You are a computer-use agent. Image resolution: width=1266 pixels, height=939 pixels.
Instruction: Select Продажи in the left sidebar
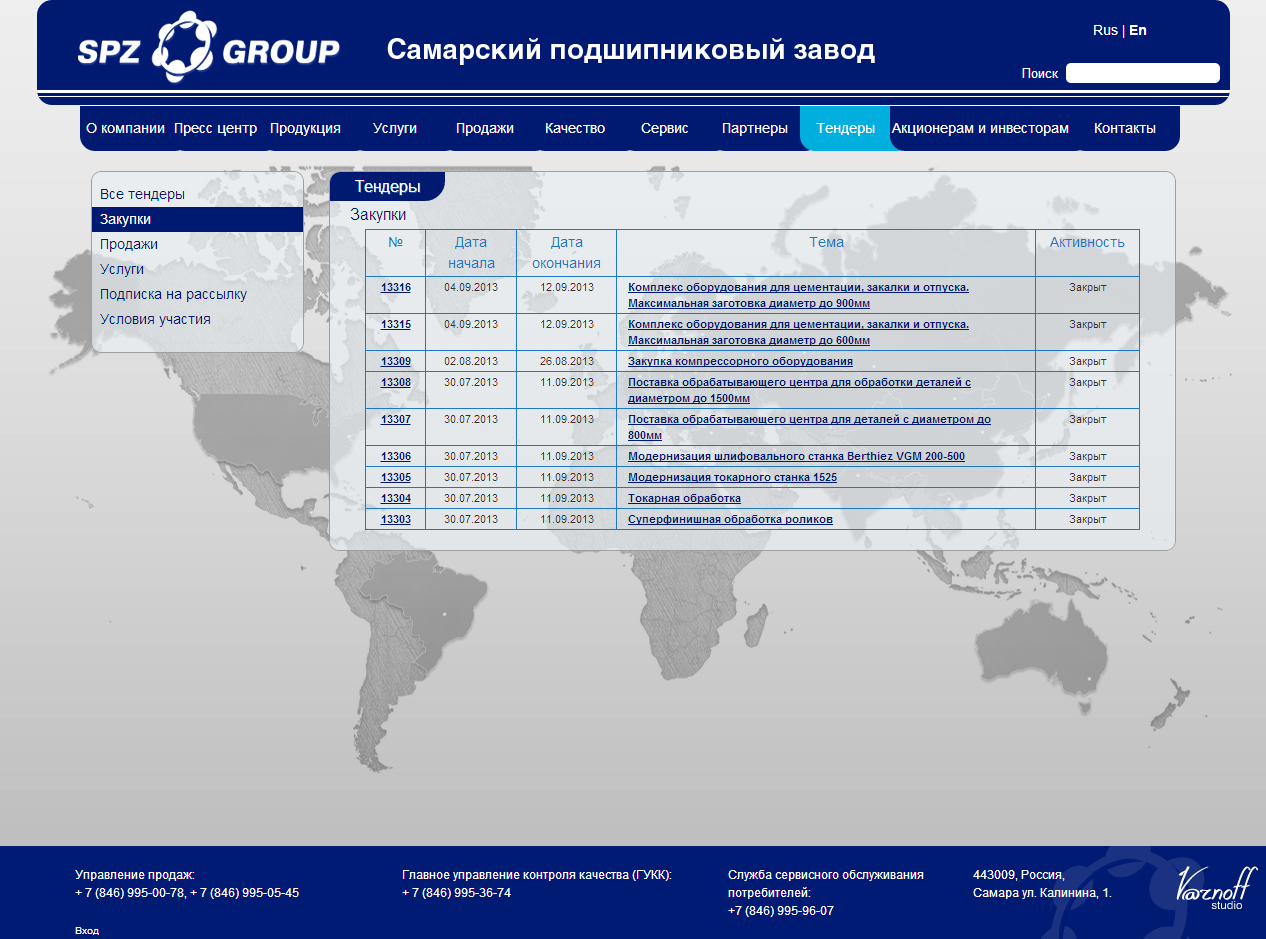tap(129, 244)
